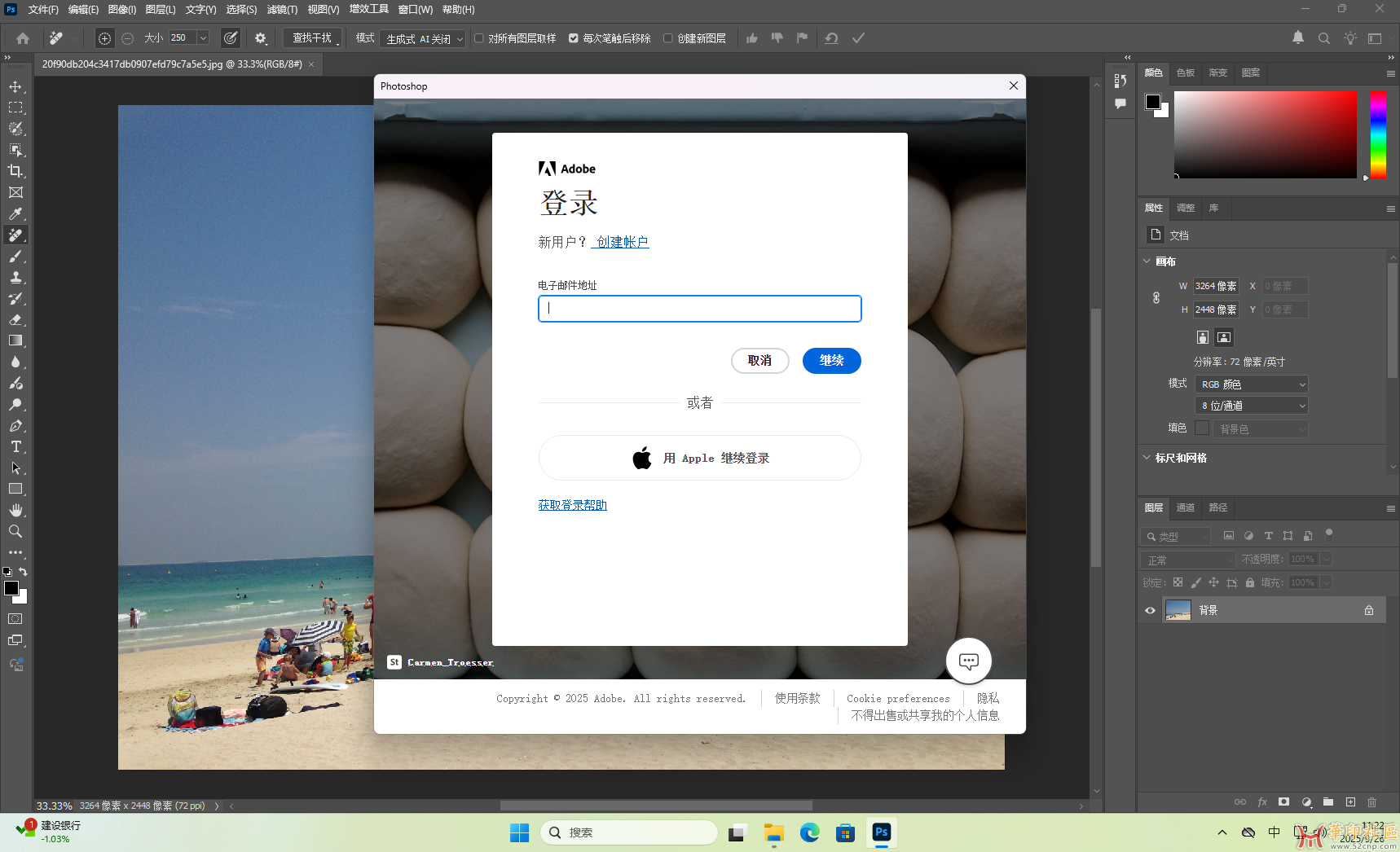Screen dimensions: 1400x852
Task: Open the 滤镜(T) menu
Action: point(282,10)
